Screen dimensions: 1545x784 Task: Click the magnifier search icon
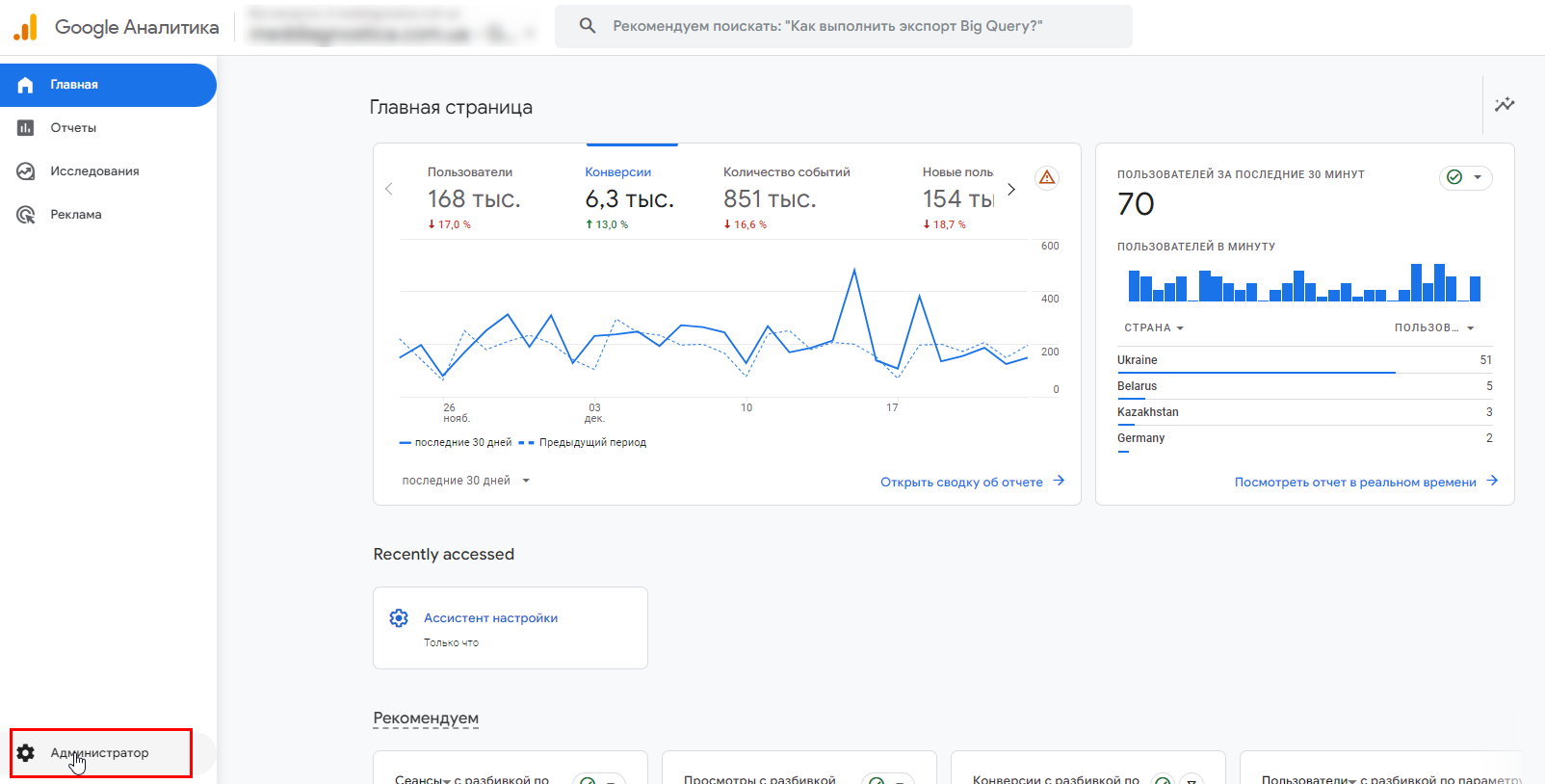click(588, 26)
